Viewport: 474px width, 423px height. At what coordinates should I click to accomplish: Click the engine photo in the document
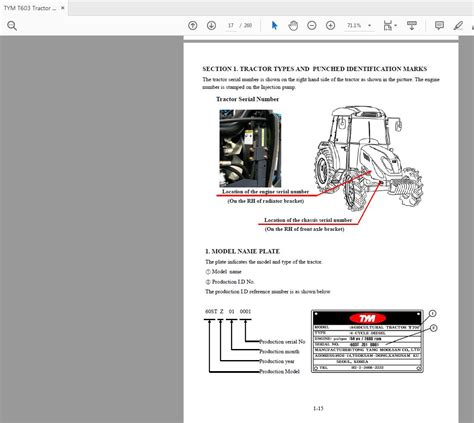pos(250,148)
